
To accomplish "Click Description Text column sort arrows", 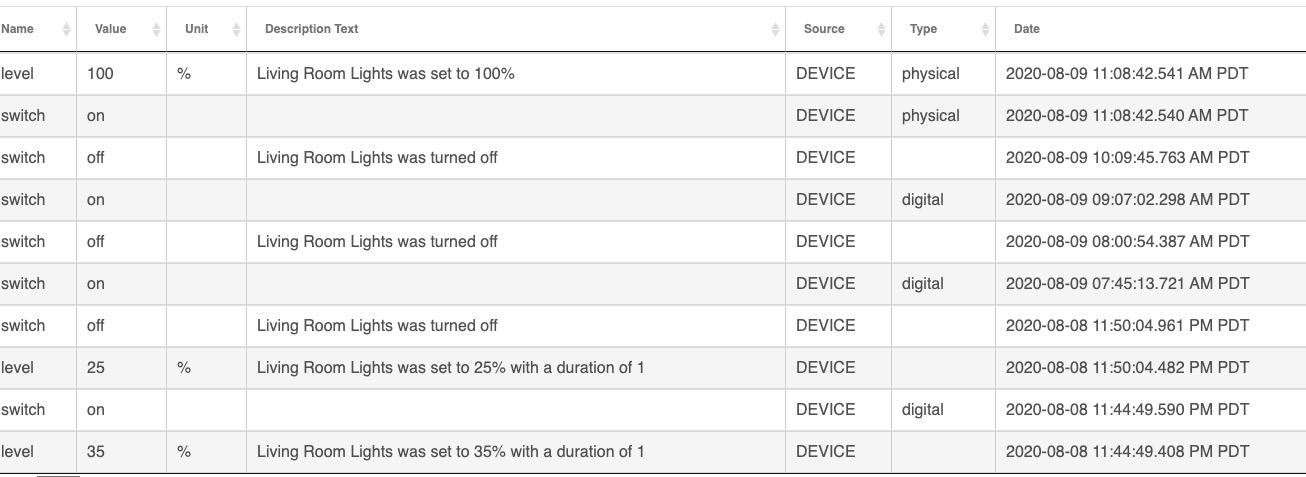I will [x=775, y=30].
